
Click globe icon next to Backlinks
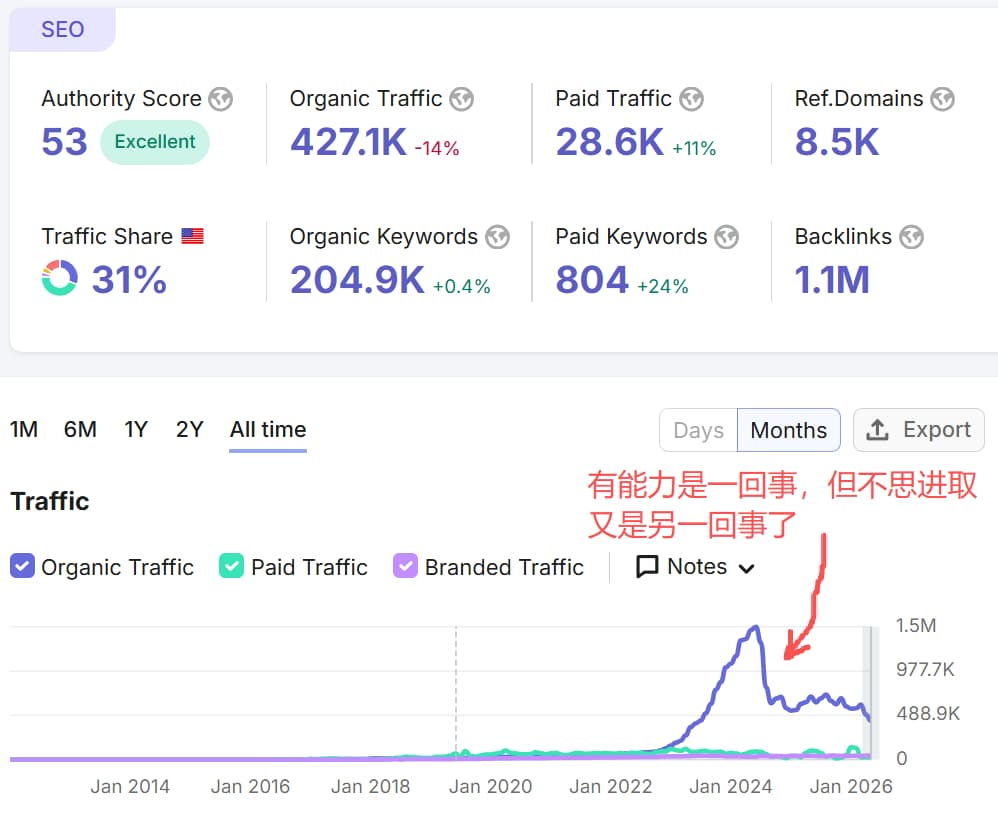click(911, 237)
